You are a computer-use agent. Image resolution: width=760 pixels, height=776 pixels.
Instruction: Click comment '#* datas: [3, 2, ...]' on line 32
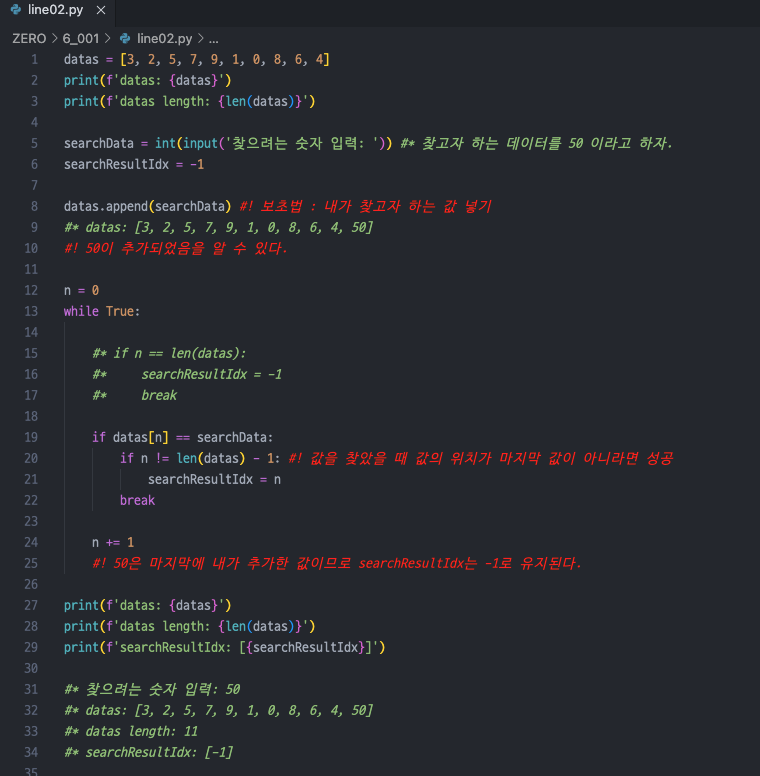[x=218, y=710]
